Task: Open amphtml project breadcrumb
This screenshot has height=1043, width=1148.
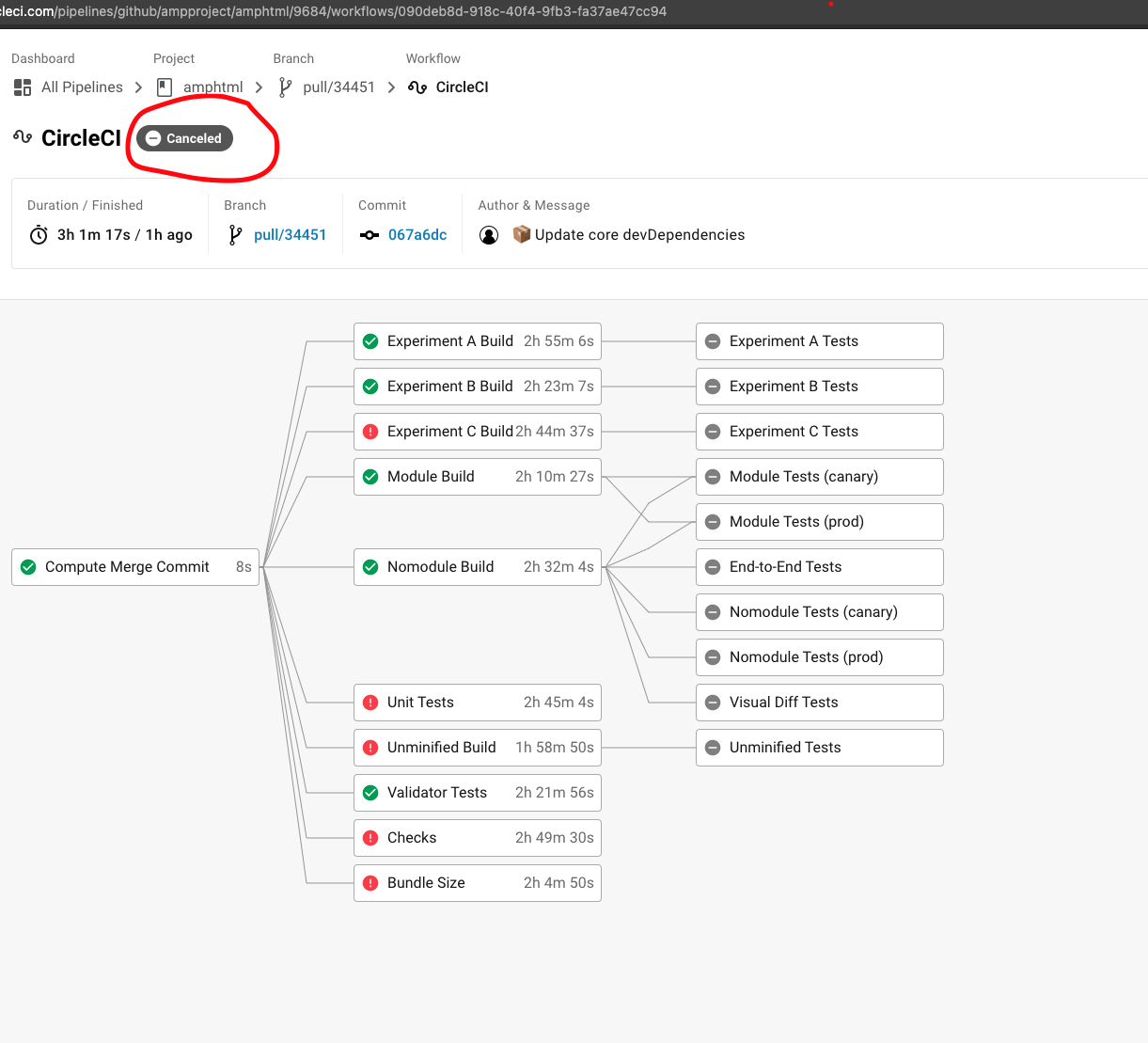Action: point(212,87)
